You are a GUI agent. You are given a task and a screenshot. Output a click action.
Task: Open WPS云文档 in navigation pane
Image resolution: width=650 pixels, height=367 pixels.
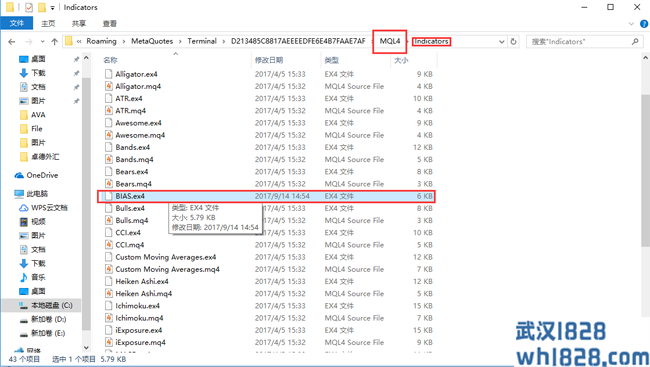pyautogui.click(x=49, y=208)
